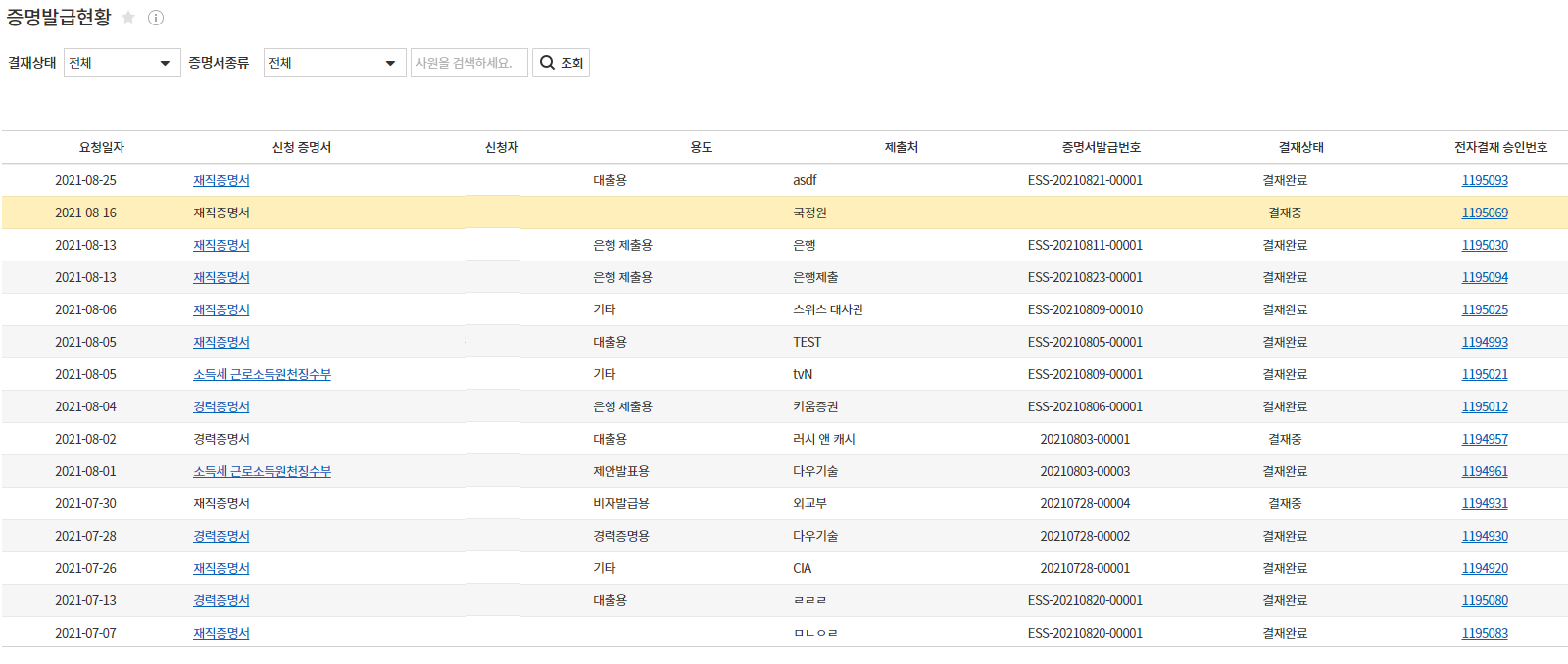Image resolution: width=1568 pixels, height=664 pixels.
Task: Click approval number 1194931 link
Action: pyautogui.click(x=1484, y=503)
